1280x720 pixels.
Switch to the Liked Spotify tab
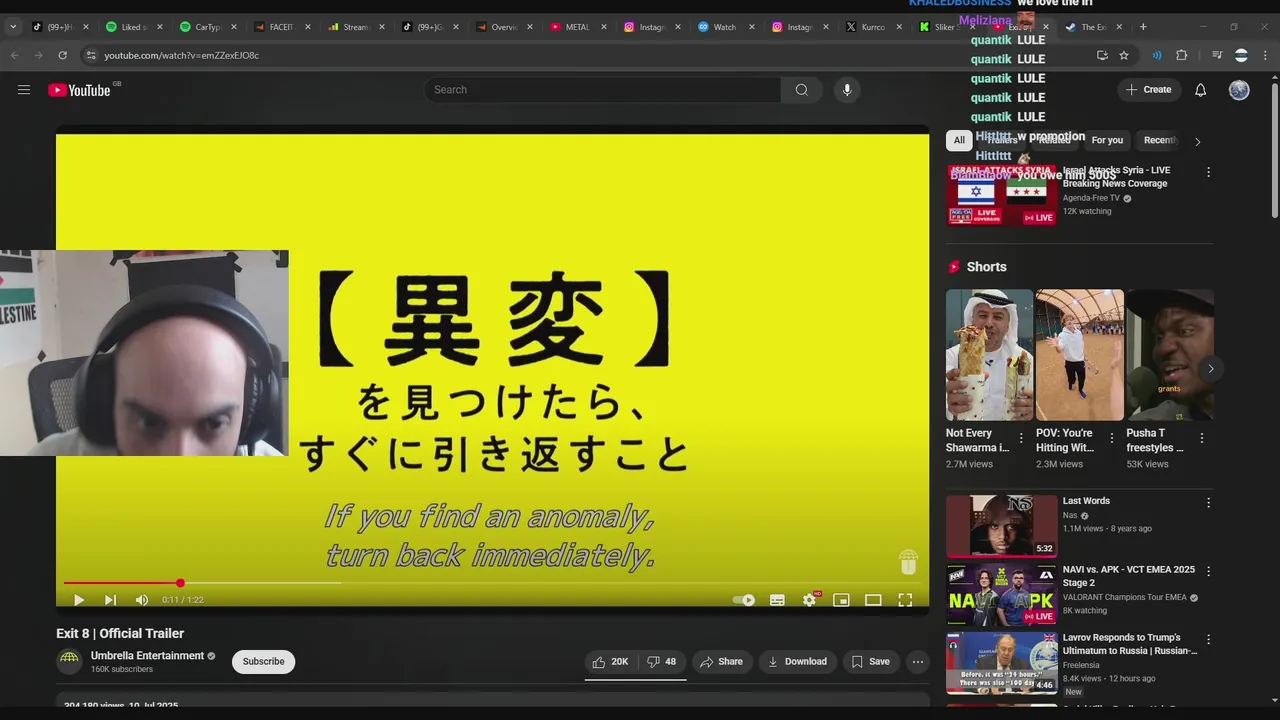click(135, 27)
